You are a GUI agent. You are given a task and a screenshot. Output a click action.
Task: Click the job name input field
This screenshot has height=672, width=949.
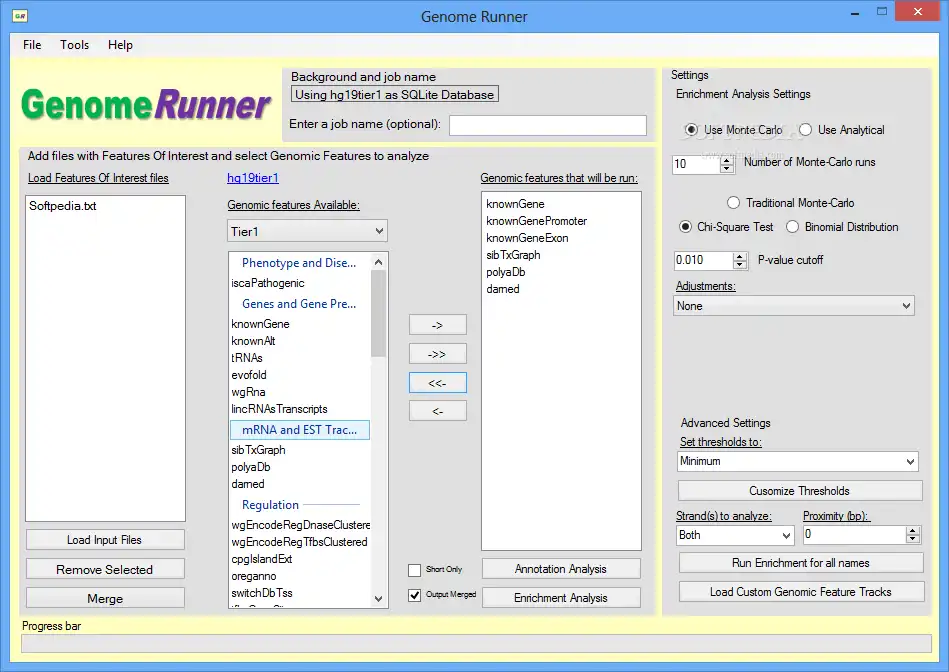(548, 125)
